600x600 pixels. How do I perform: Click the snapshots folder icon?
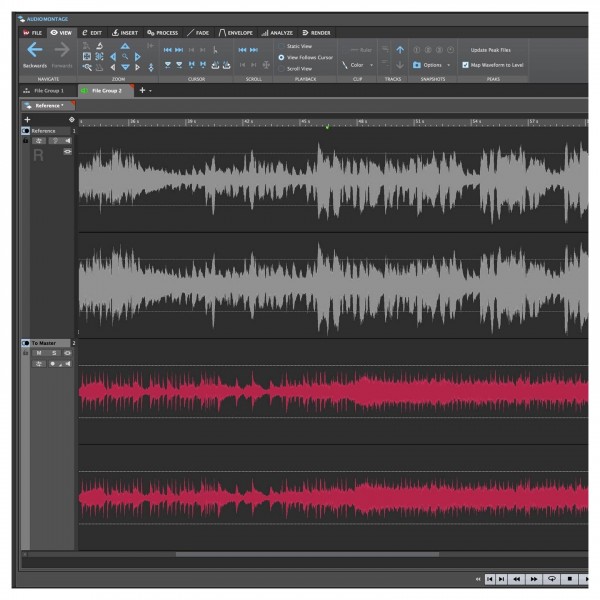[x=416, y=65]
